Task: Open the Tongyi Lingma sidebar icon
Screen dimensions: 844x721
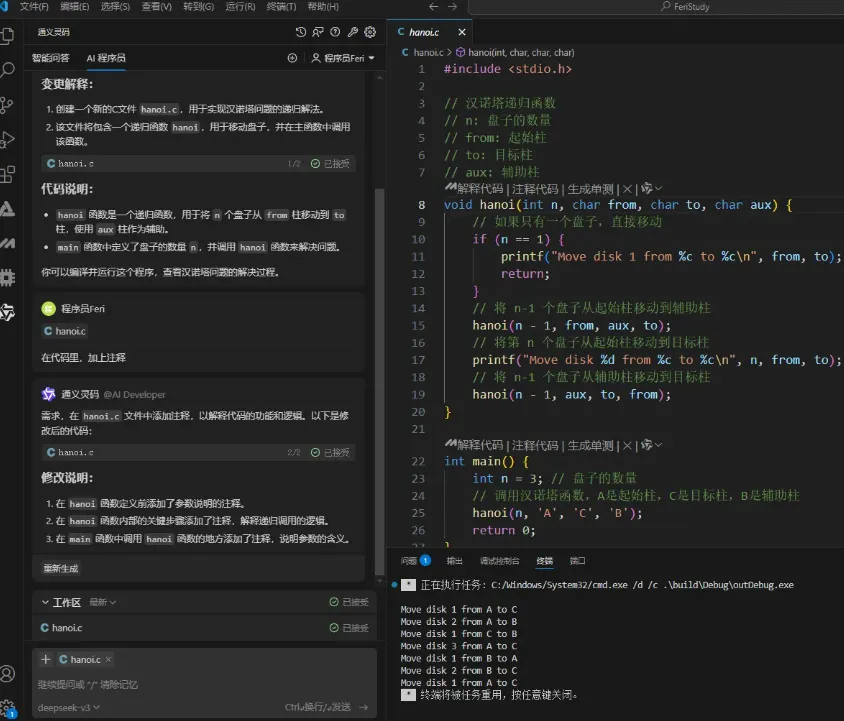Action: pos(8,312)
